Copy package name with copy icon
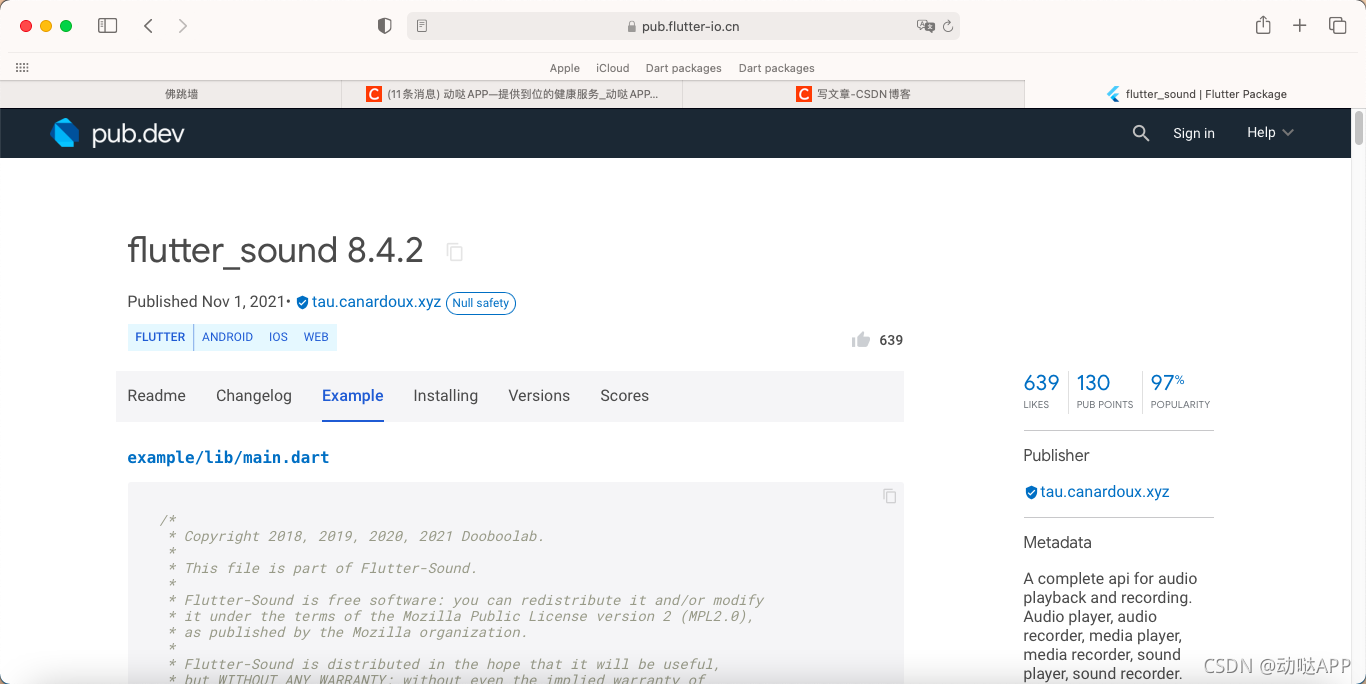The height and width of the screenshot is (684, 1366). (x=455, y=252)
